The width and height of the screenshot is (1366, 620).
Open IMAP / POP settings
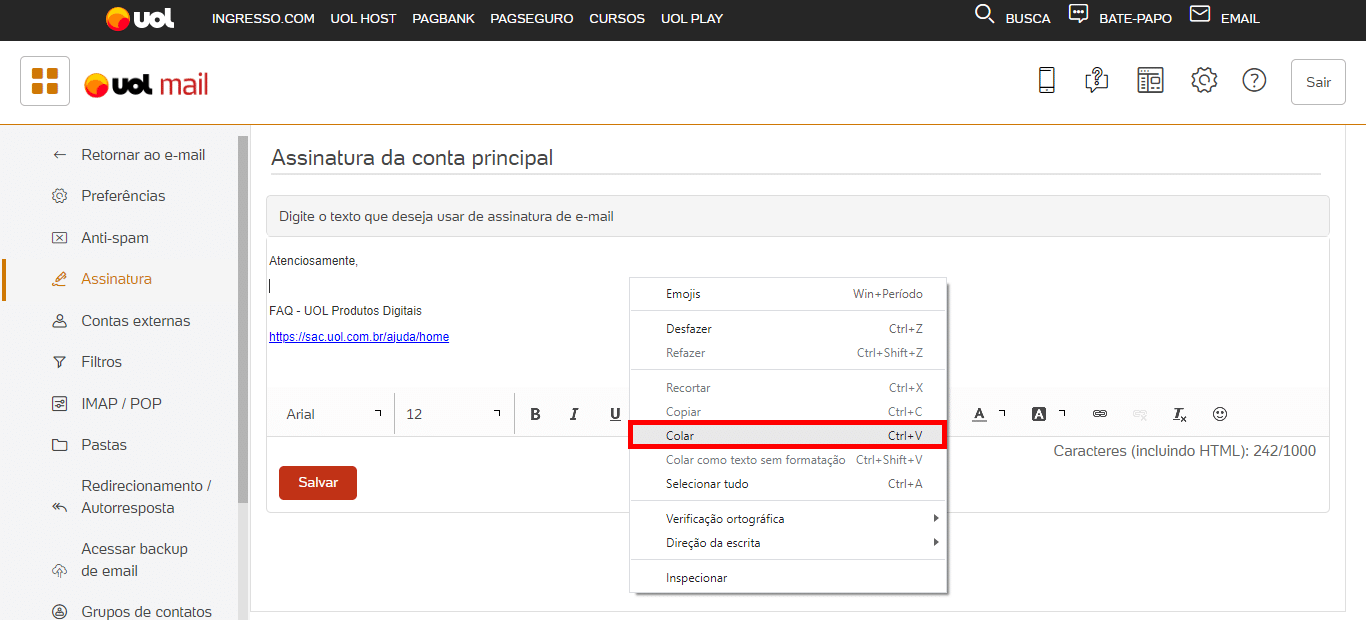[x=106, y=404]
